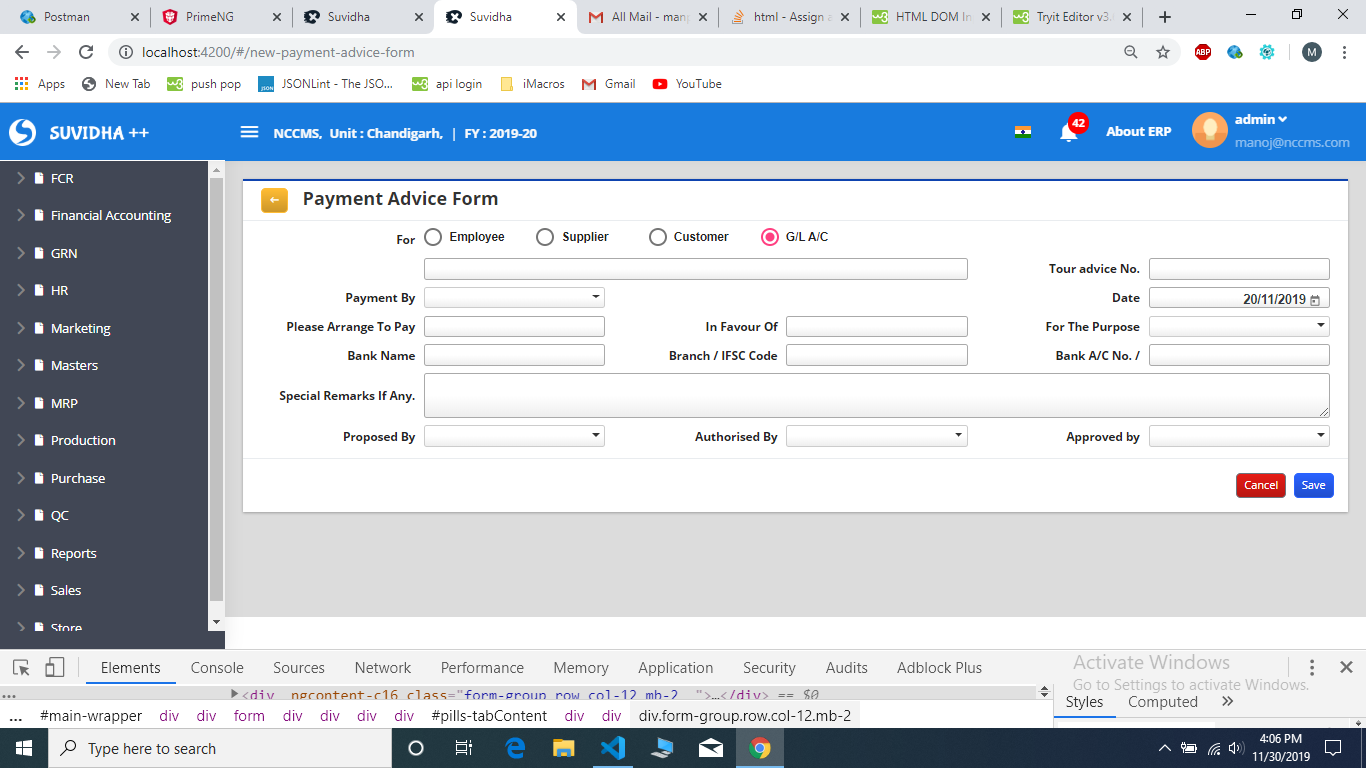Click the blue Save button
1366x768 pixels.
point(1313,485)
